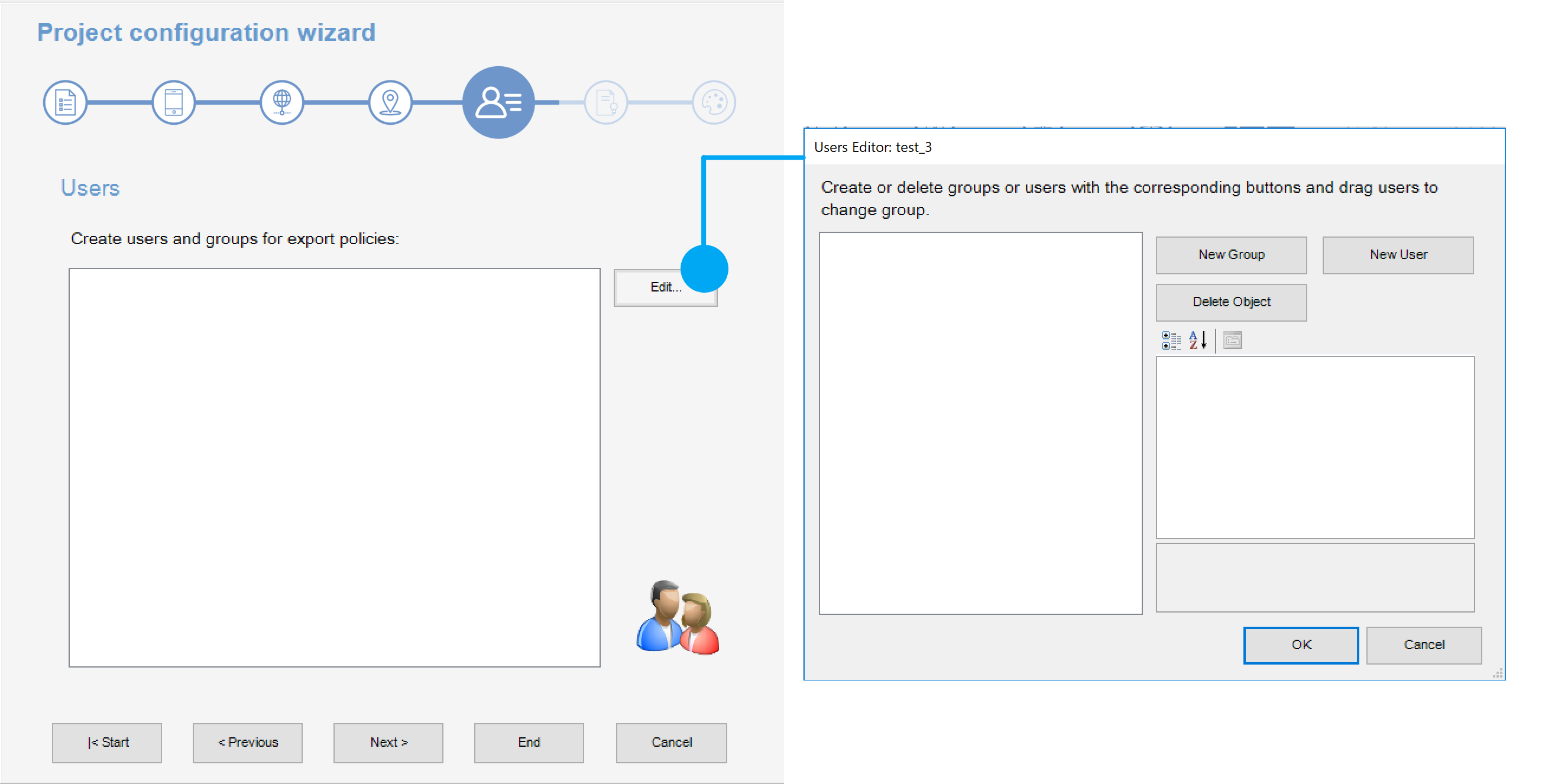
Task: Click the Edit... button for users
Action: click(x=665, y=288)
